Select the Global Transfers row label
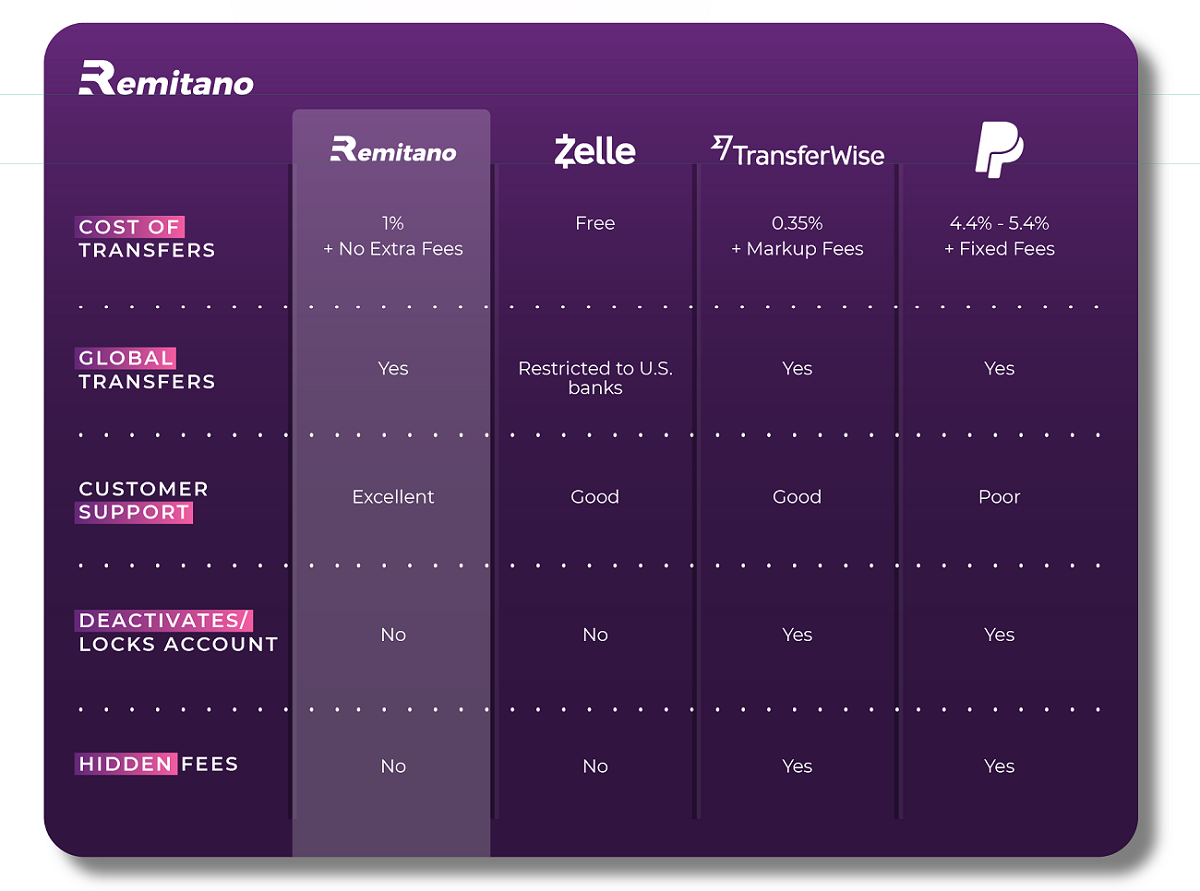Screen dimensions: 1200x891 [146, 369]
